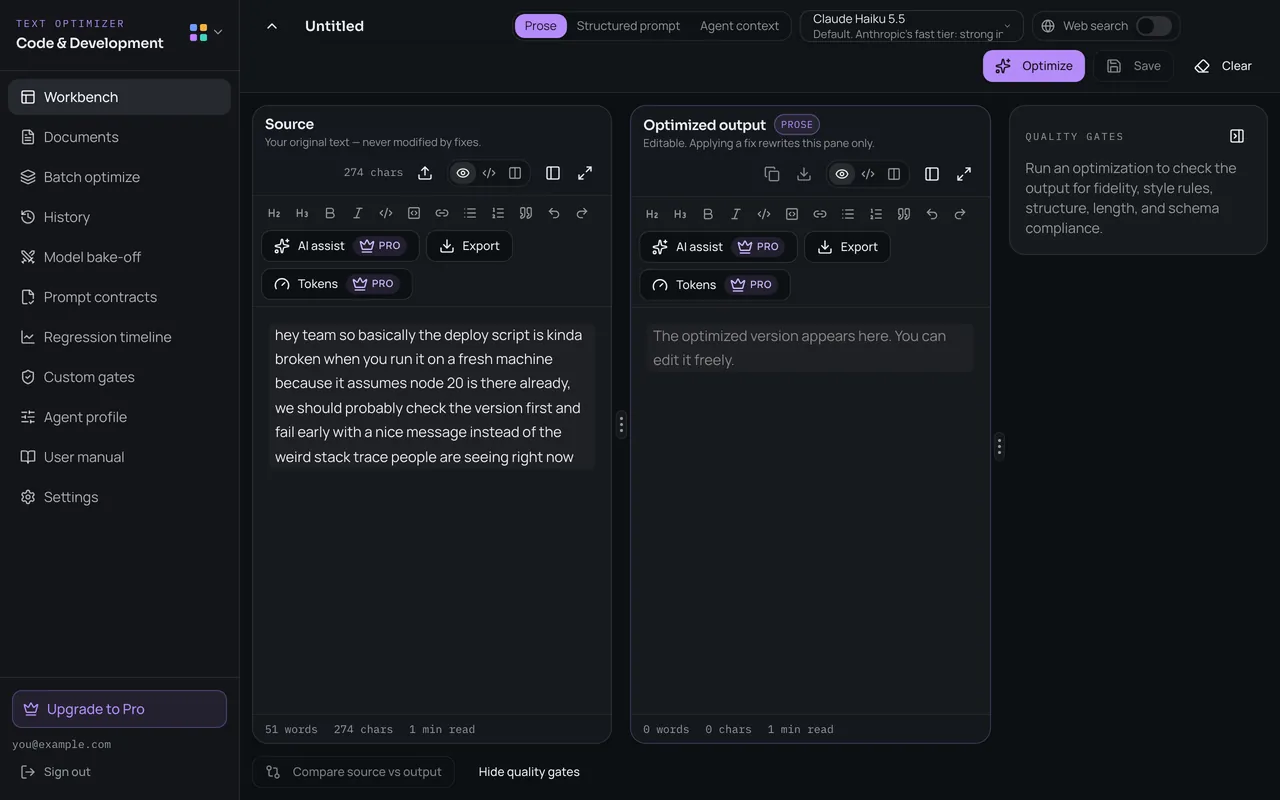
Task: Insert a link in Source toolbar
Action: tap(442, 213)
